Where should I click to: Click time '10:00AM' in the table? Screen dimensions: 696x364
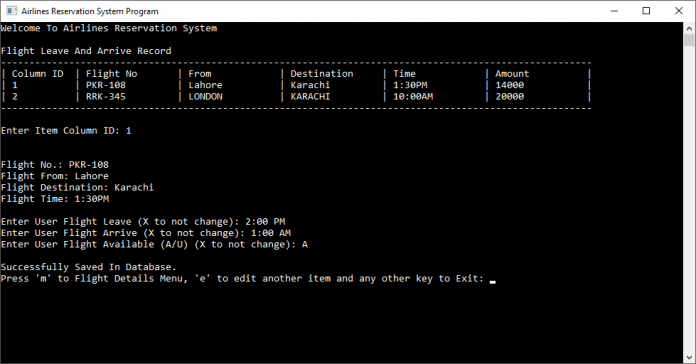pos(413,97)
